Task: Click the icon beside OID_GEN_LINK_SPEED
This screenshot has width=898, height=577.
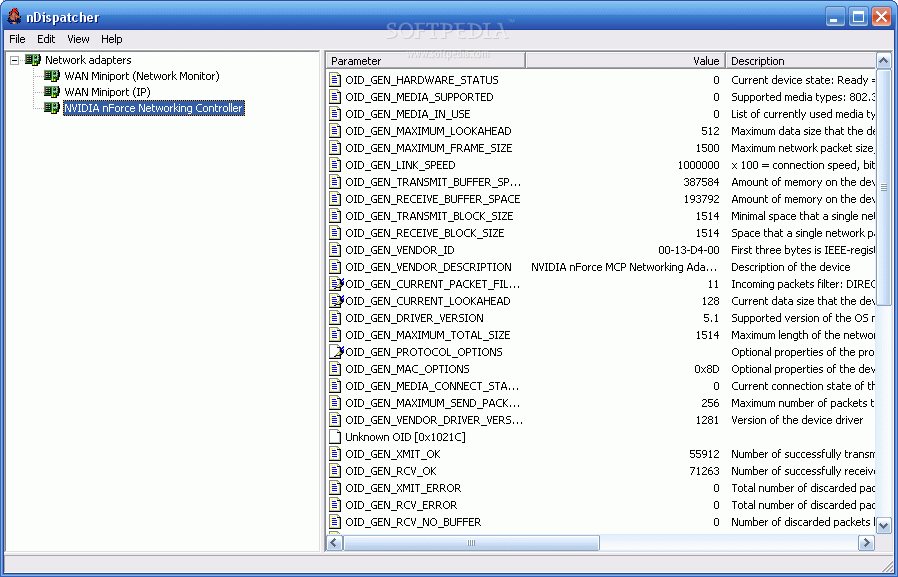Action: (x=336, y=165)
